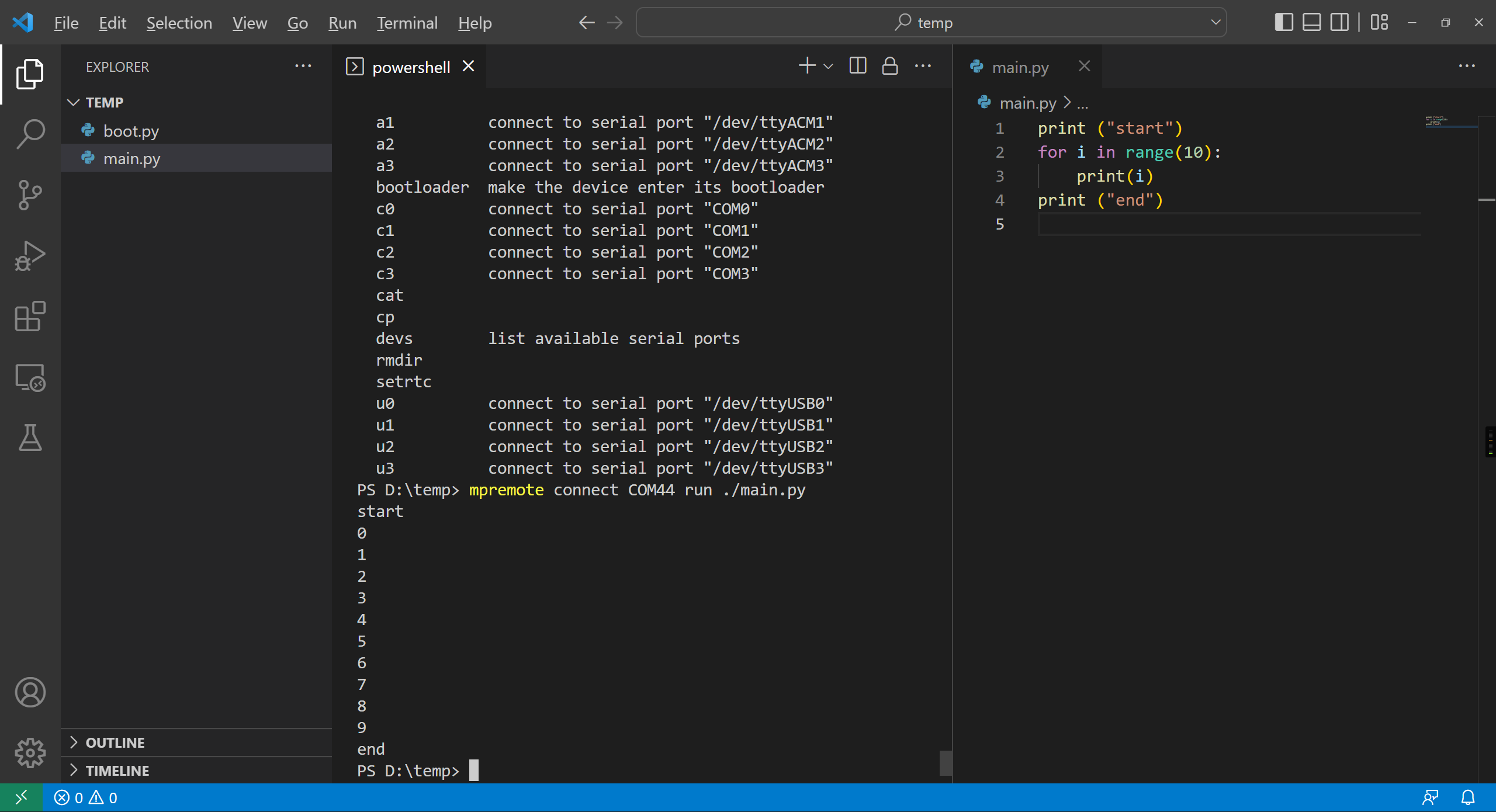Select boot.py in the Explorer
Viewport: 1496px width, 812px height.
click(196, 130)
